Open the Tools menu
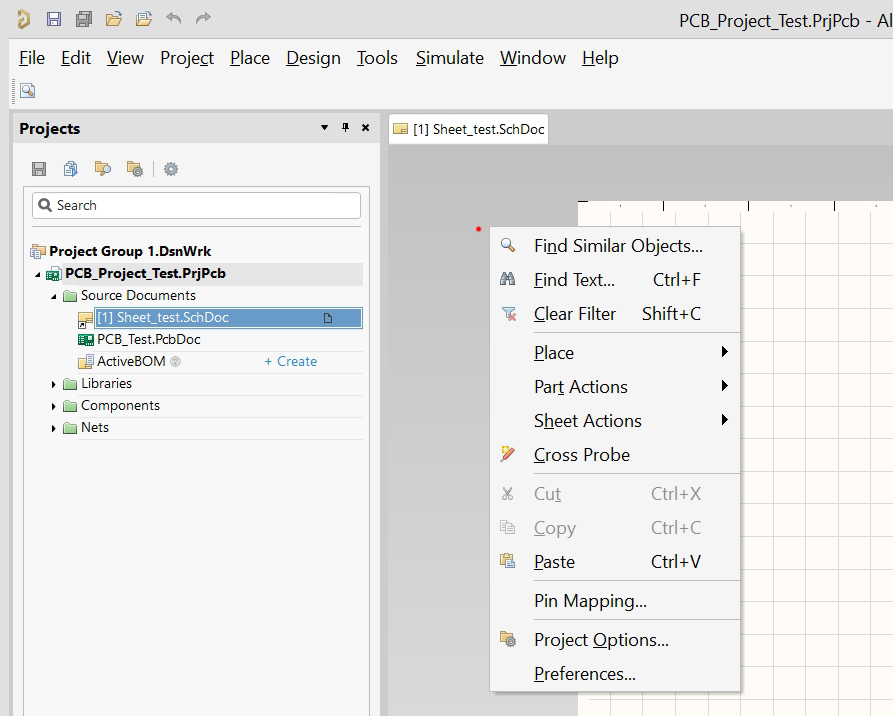Screen dimensions: 893x716 coord(377,58)
